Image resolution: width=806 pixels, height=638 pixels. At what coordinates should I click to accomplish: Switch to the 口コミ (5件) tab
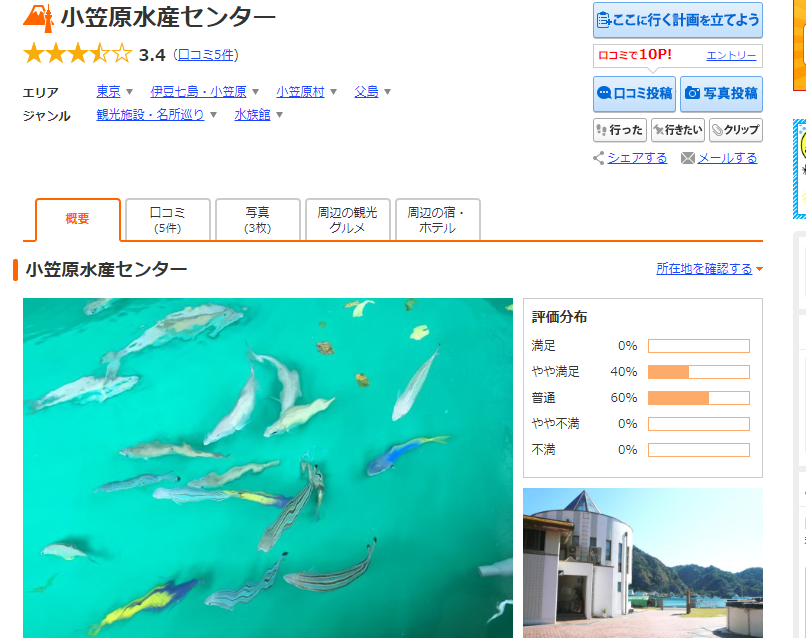pyautogui.click(x=167, y=220)
